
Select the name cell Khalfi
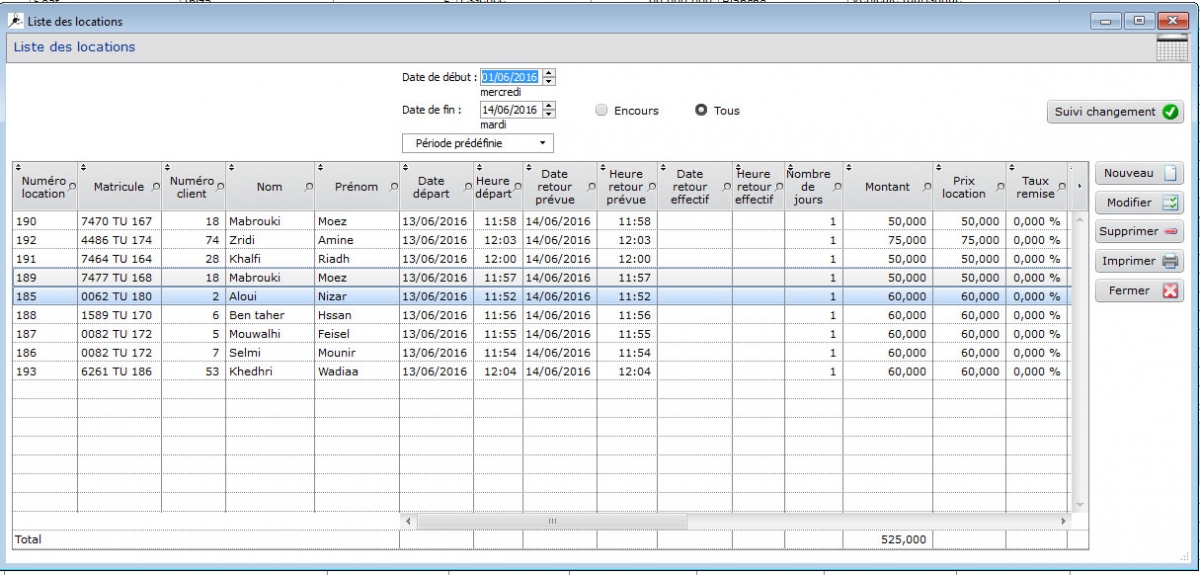pos(270,259)
